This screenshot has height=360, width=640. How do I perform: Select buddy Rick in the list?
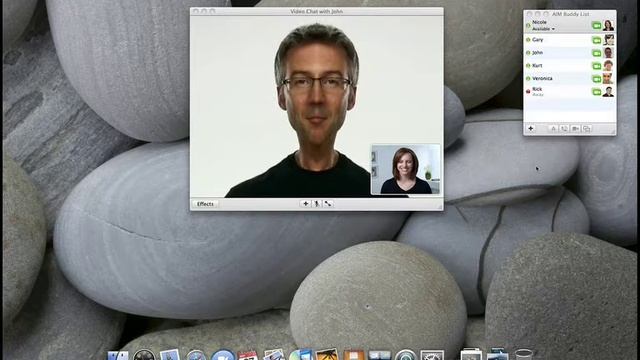[x=569, y=91]
